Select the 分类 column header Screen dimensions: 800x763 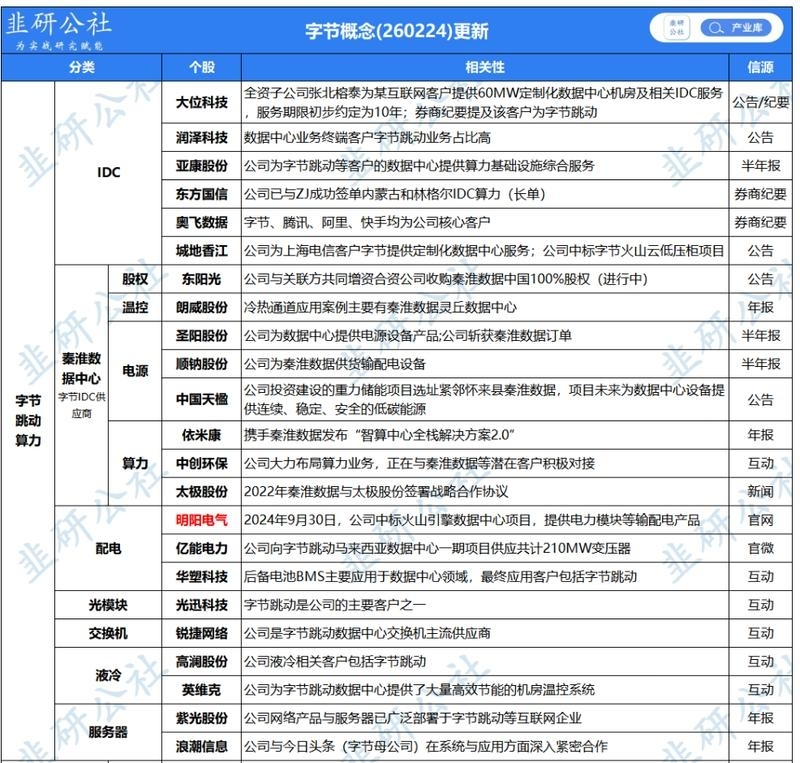(x=82, y=67)
